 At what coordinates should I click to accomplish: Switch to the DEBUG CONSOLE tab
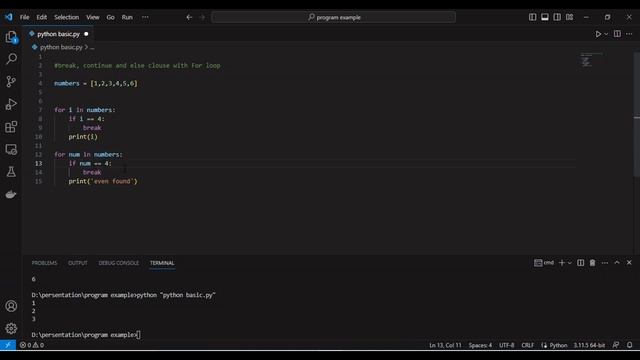[119, 263]
